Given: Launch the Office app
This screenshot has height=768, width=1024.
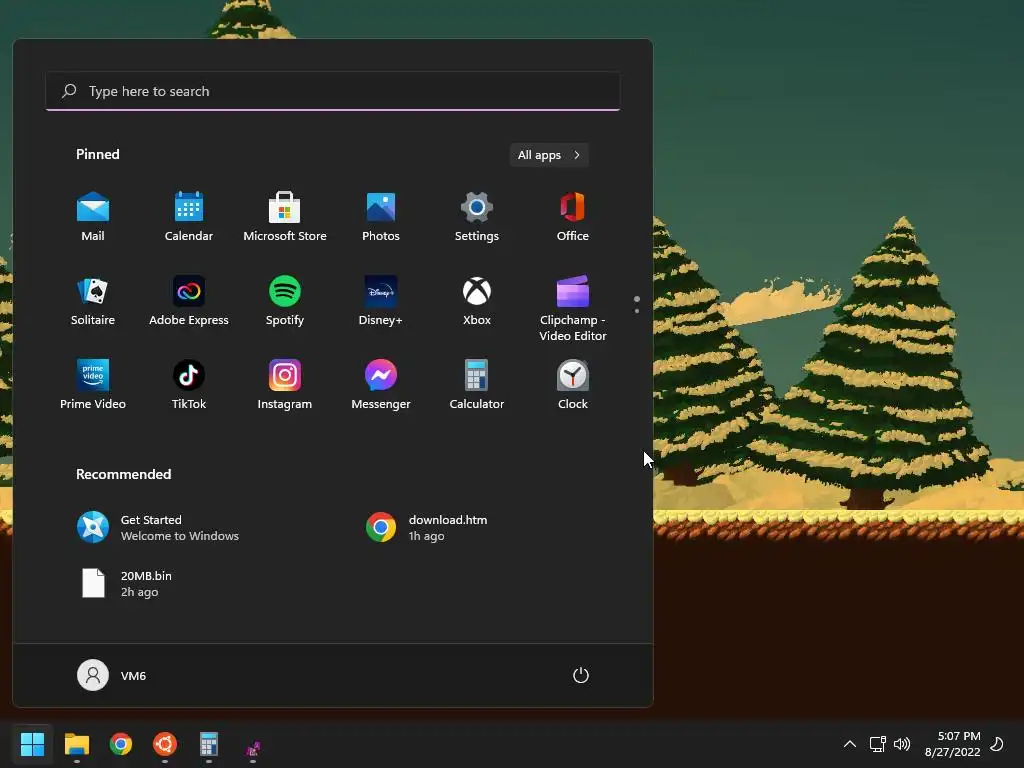Looking at the screenshot, I should point(573,217).
